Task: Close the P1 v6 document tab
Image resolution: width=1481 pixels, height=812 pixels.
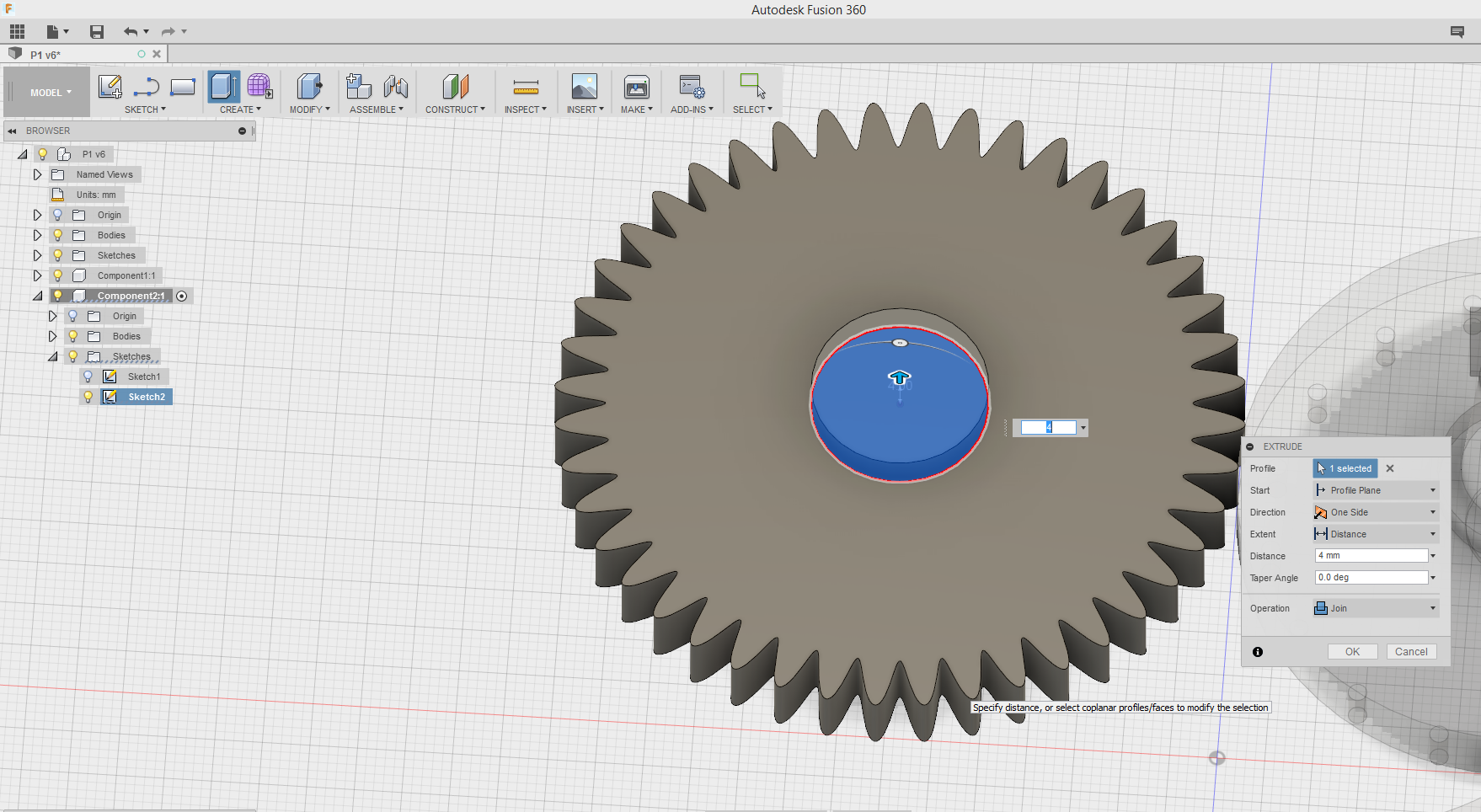Action: pyautogui.click(x=157, y=54)
